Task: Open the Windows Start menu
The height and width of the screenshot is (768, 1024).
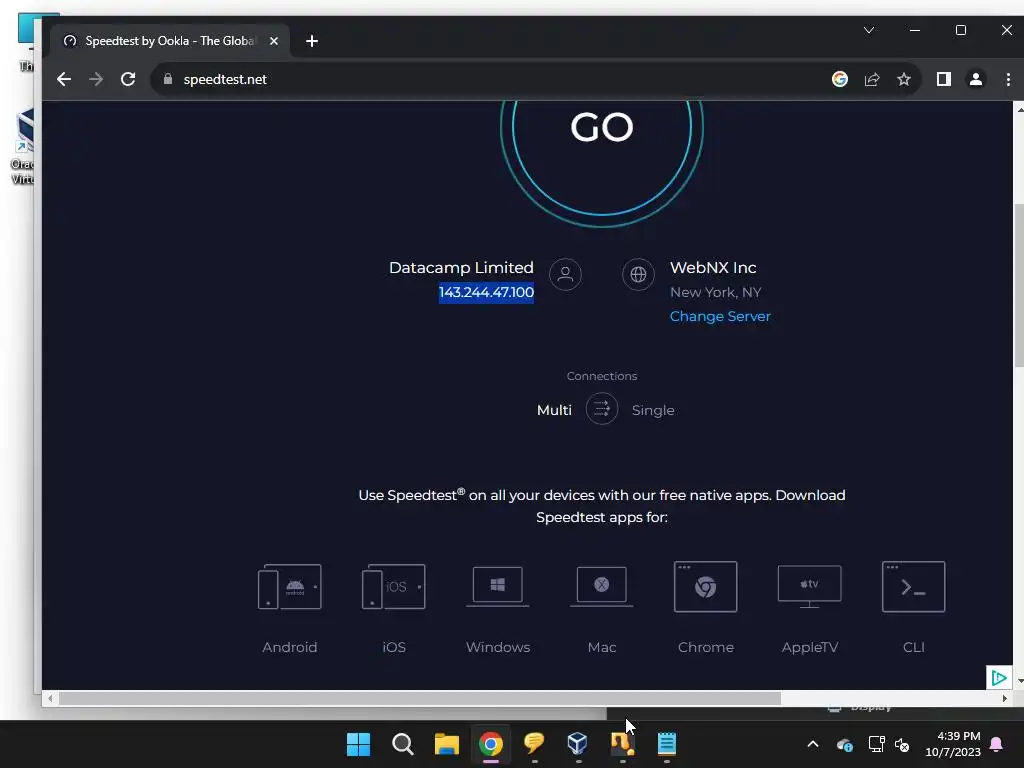Action: point(358,744)
